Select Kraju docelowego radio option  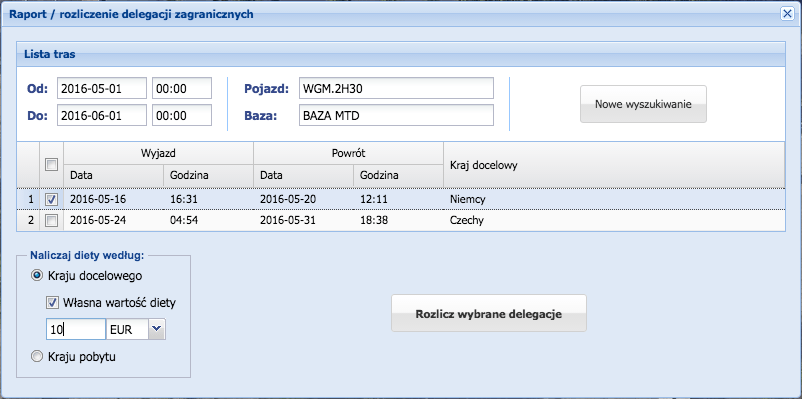point(37,276)
